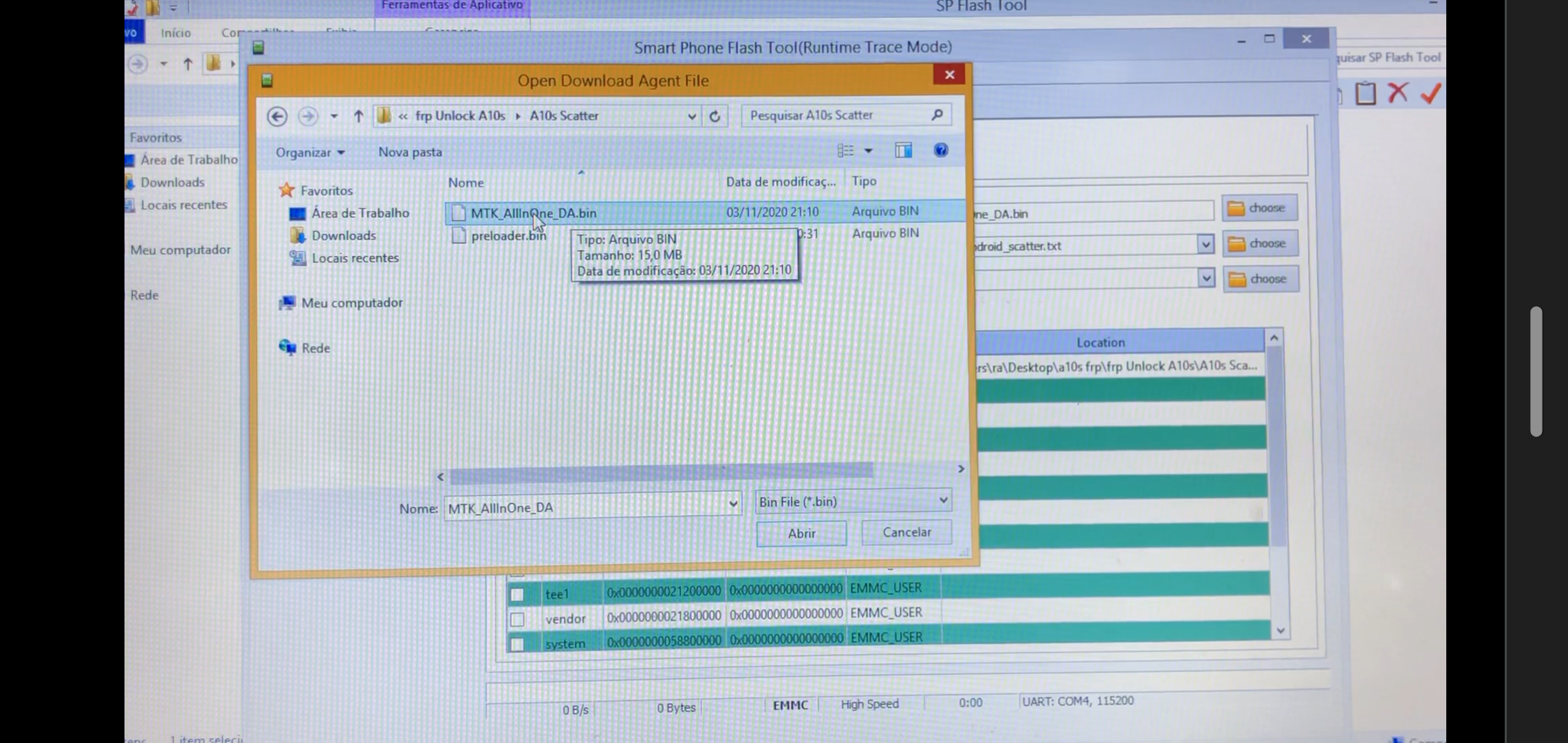Viewport: 1568px width, 743px height.
Task: Click the red checkmark icon in Explorer
Action: [x=1431, y=93]
